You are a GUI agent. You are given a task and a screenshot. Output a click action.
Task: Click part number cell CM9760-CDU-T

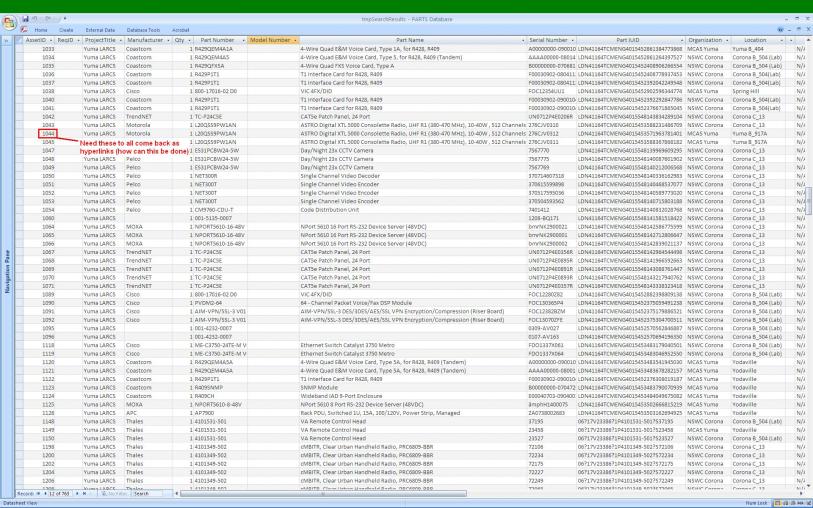pos(220,209)
